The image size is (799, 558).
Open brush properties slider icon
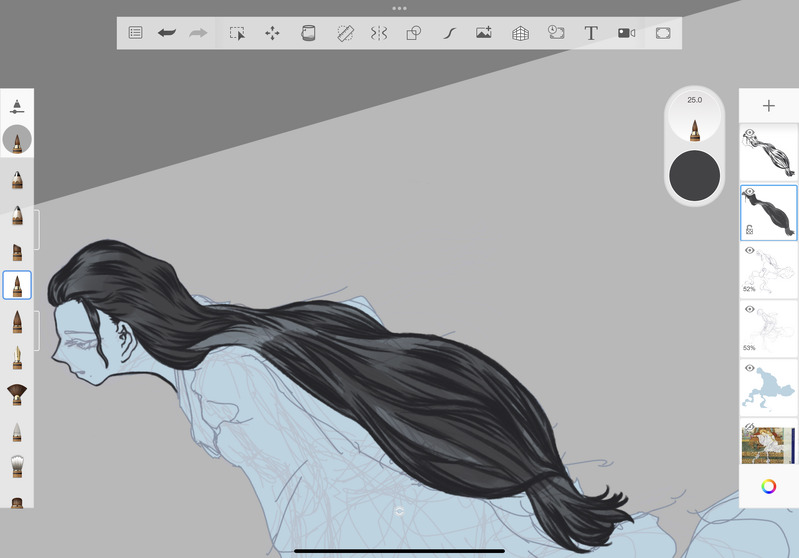tap(17, 107)
